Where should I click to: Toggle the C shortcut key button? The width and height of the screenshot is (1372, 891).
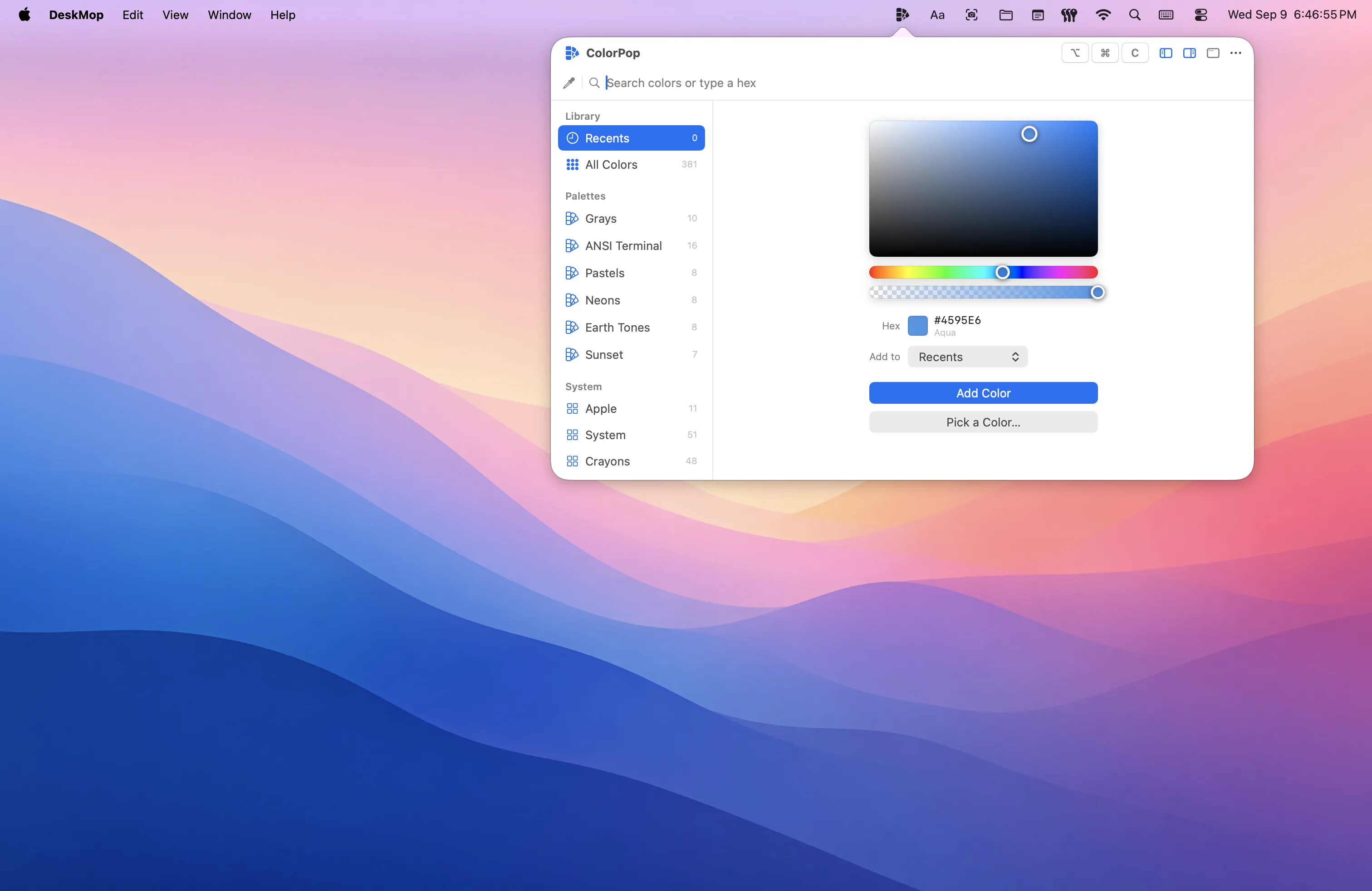point(1135,53)
